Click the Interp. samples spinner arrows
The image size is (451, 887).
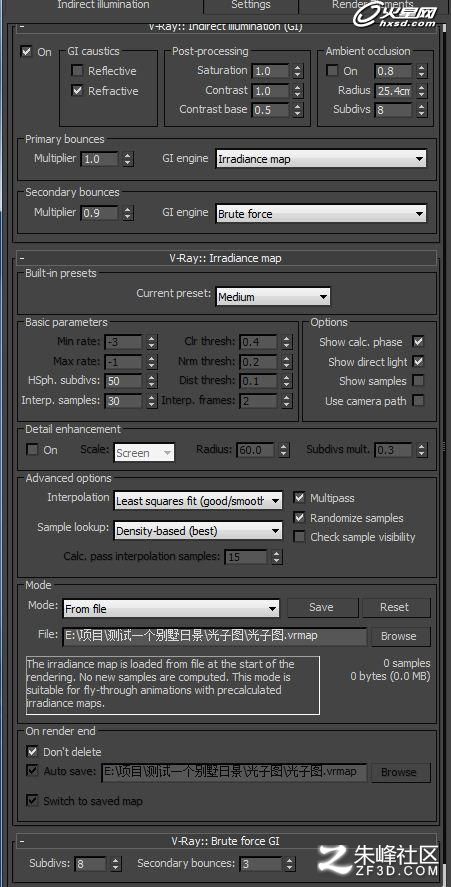tap(151, 401)
